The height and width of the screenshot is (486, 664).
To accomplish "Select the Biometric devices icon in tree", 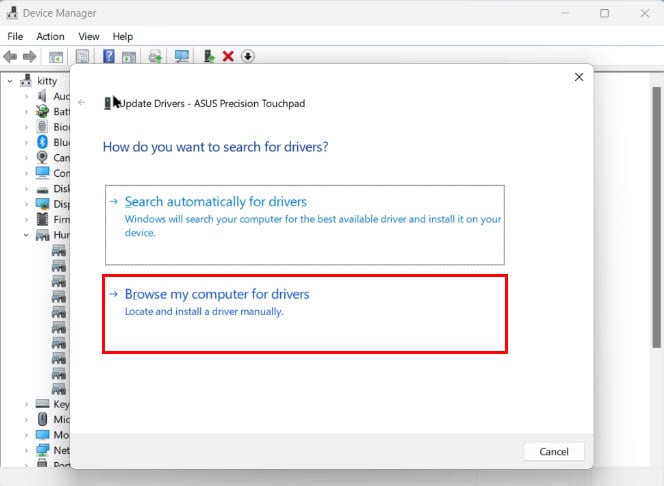I will 42,127.
